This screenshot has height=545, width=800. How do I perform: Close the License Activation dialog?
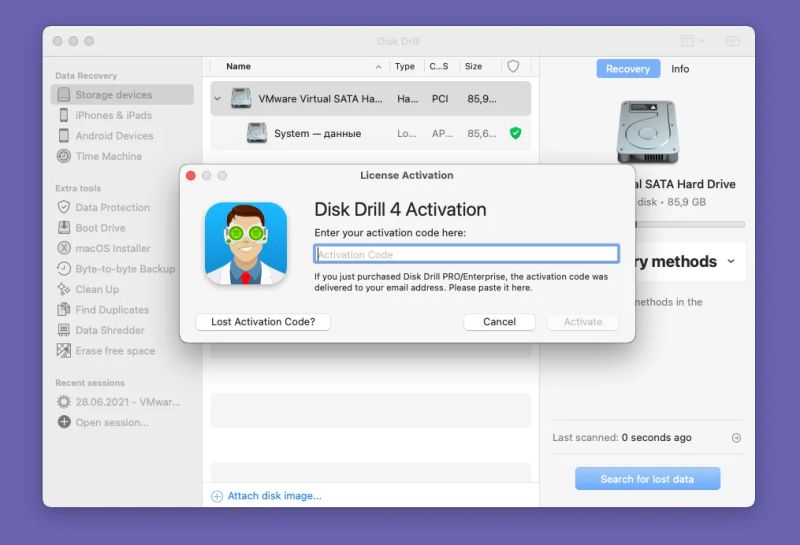[x=191, y=176]
